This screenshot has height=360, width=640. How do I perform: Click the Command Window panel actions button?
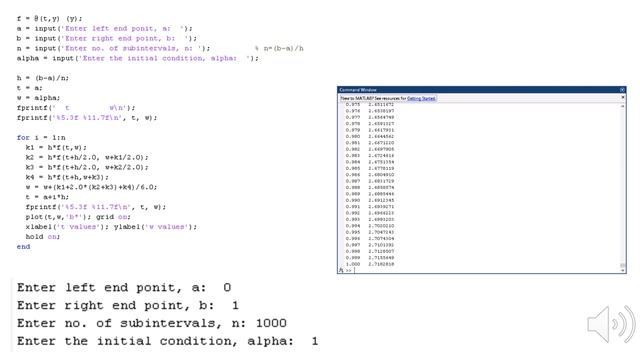[622, 90]
